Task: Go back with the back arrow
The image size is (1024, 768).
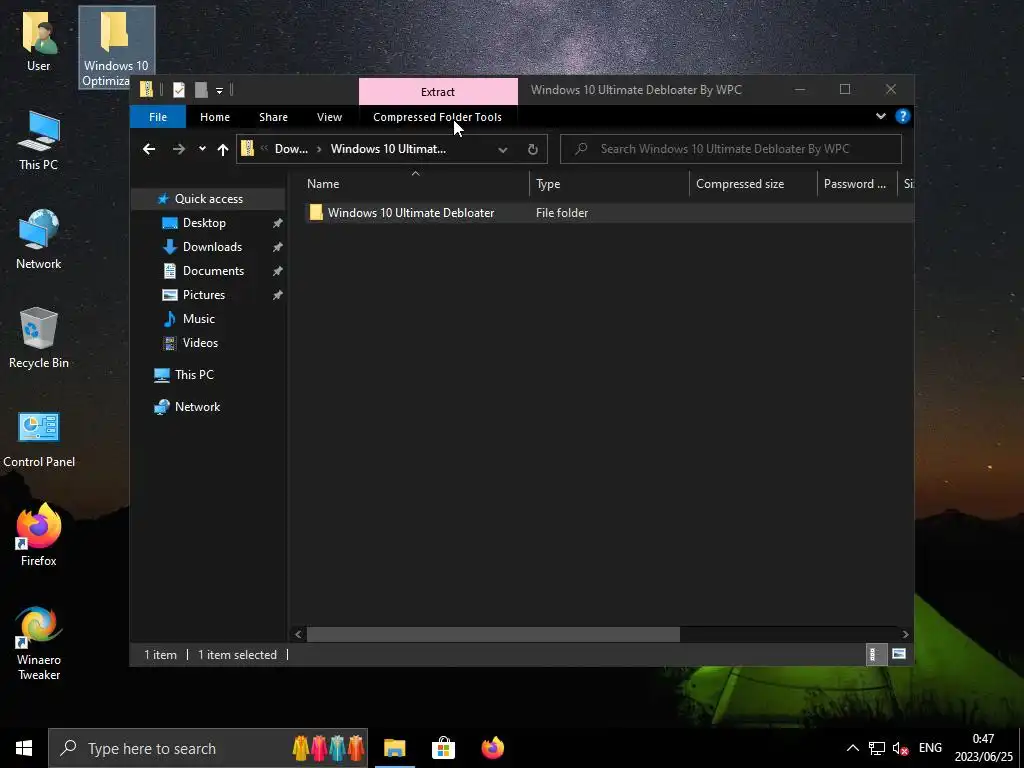Action: [149, 149]
